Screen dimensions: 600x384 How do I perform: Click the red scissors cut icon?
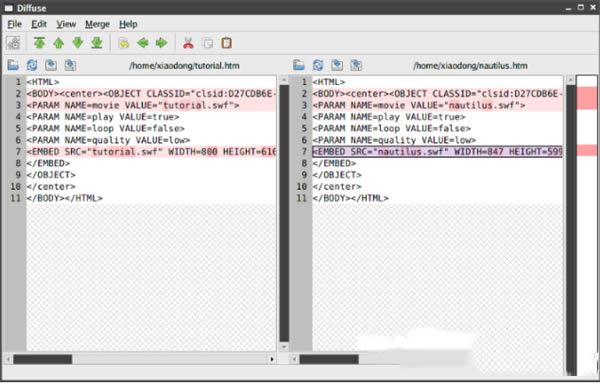[188, 43]
